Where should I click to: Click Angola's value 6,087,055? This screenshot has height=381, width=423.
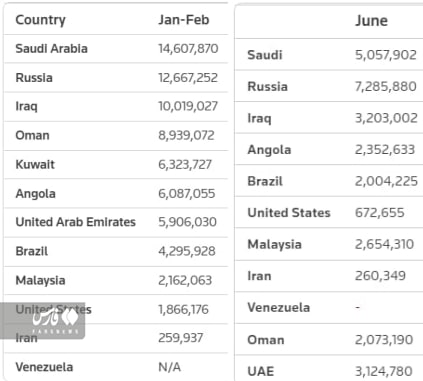pyautogui.click(x=187, y=194)
